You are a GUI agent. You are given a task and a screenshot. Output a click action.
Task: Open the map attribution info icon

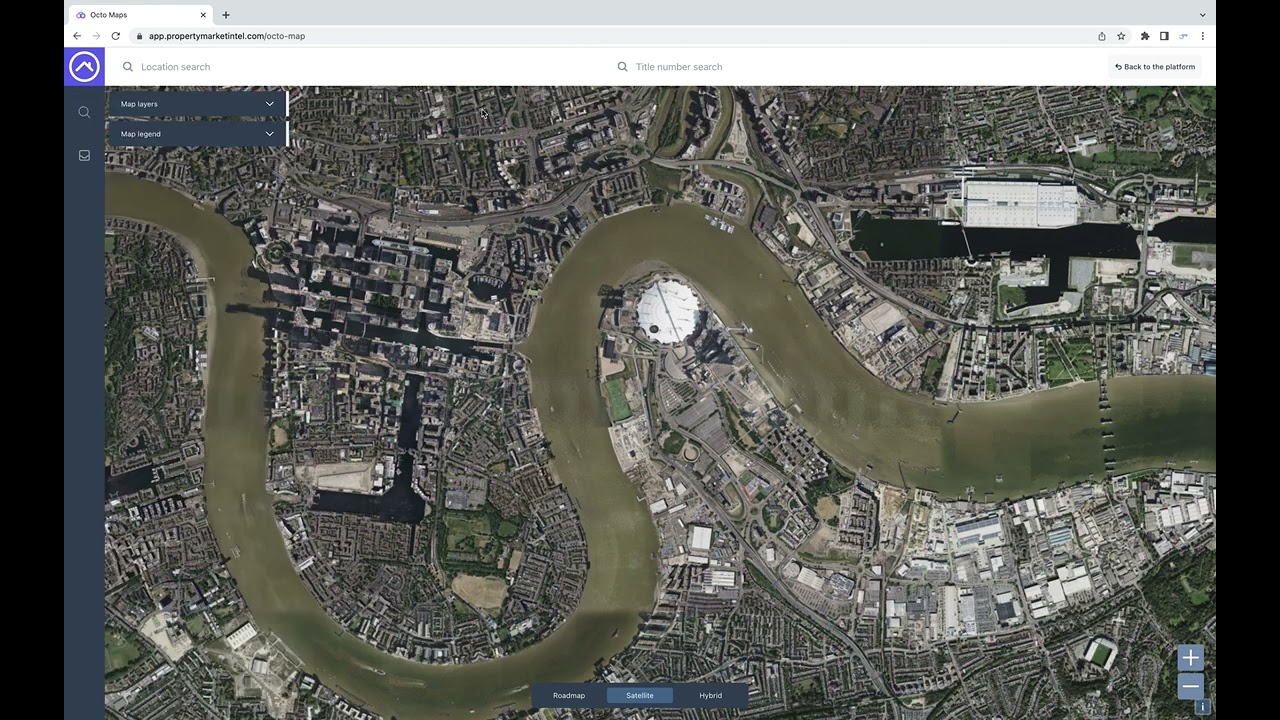click(1203, 706)
